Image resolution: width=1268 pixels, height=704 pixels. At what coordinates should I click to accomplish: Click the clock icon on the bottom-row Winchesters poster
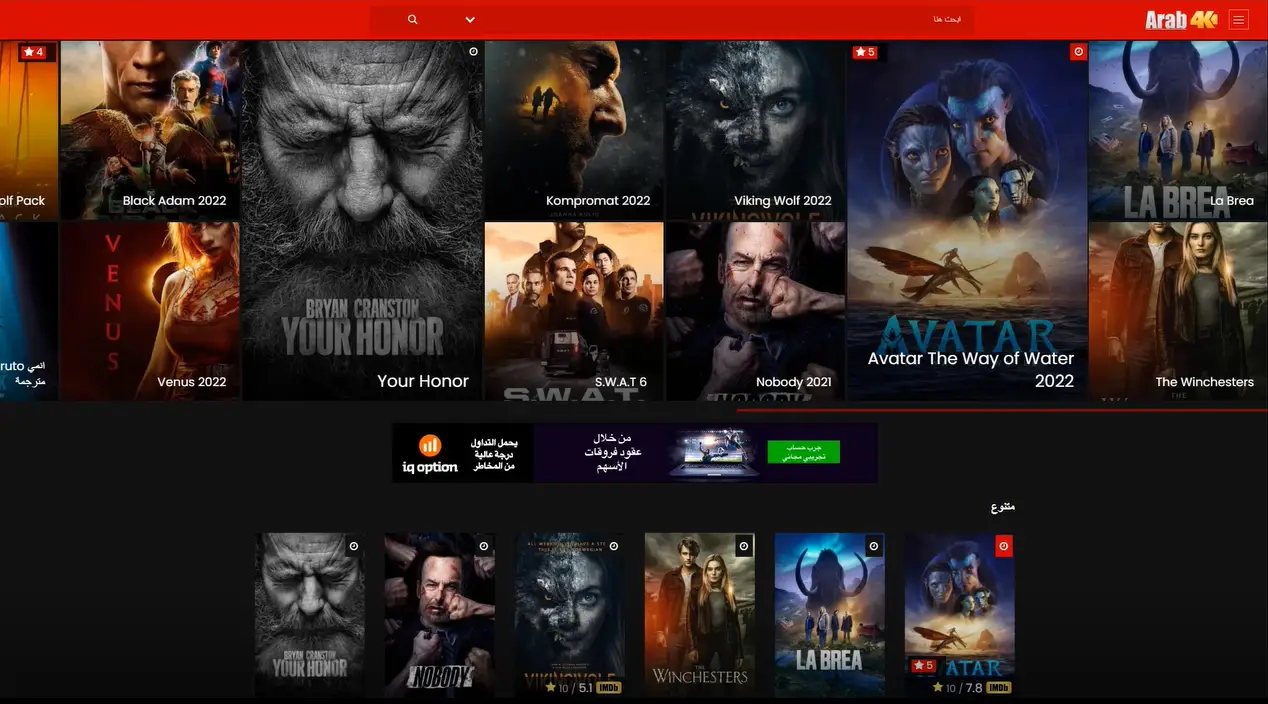click(744, 546)
